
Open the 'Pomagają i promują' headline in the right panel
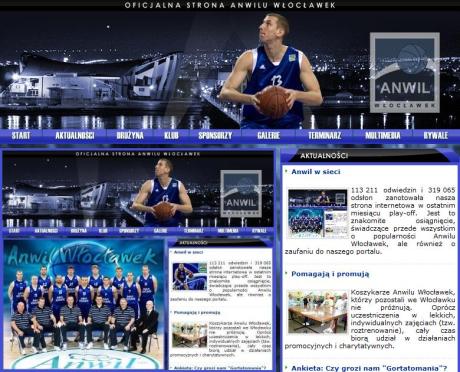pos(330,274)
